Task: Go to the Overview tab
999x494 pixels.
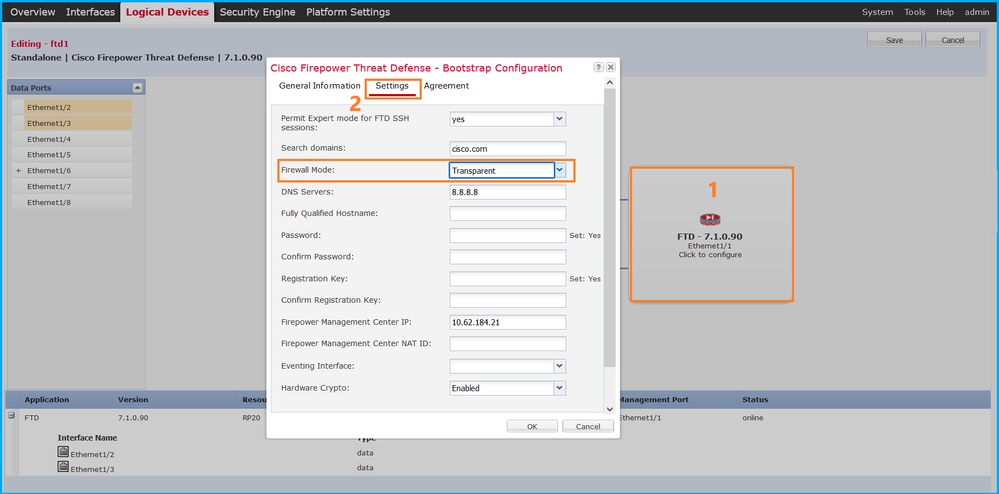Action: [x=33, y=12]
